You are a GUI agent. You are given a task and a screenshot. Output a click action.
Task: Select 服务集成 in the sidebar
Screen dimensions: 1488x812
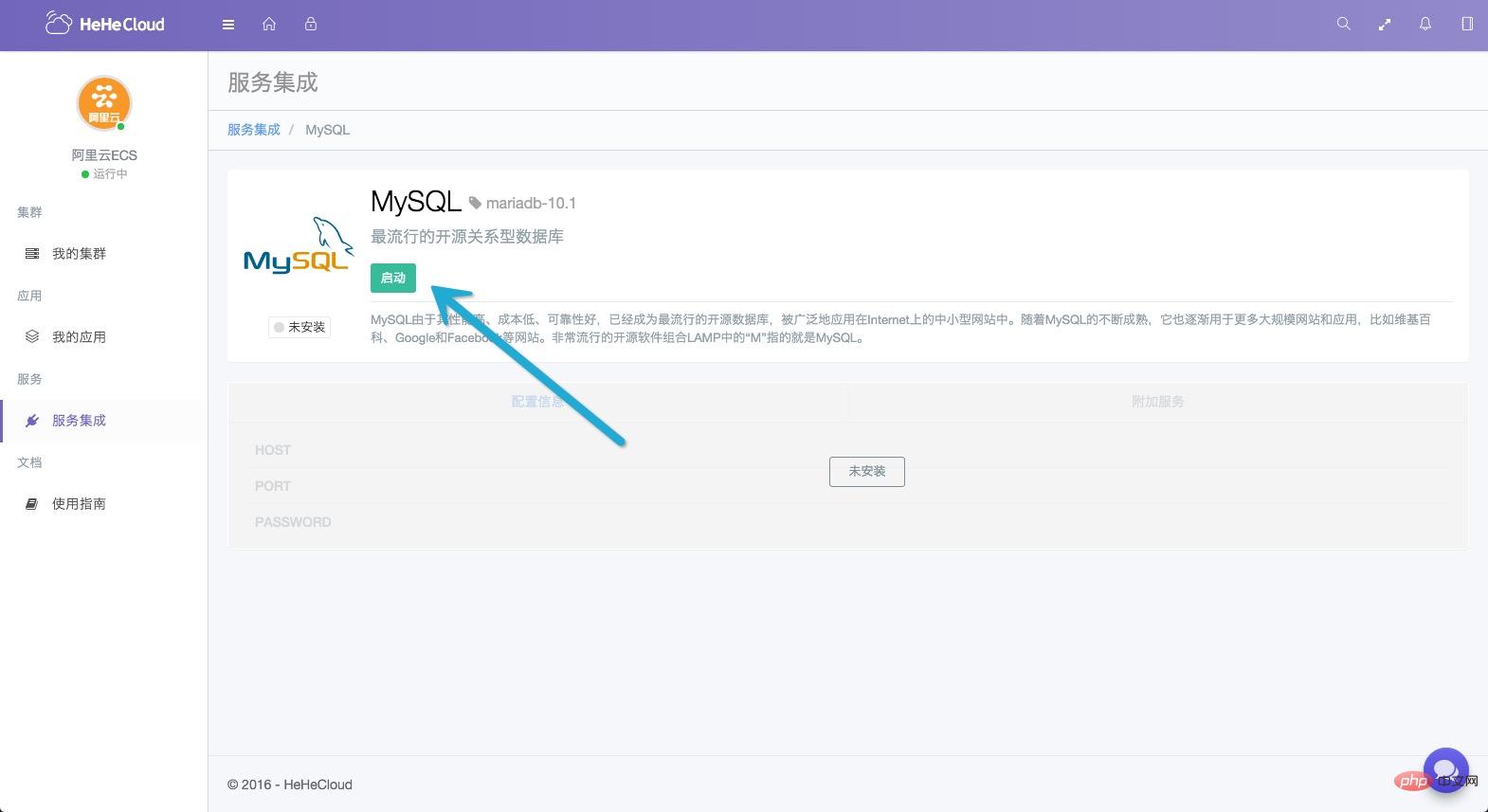pos(79,421)
